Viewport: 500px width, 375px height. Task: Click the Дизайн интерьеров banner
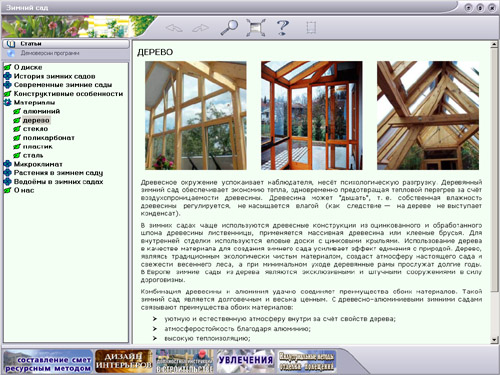[124, 361]
